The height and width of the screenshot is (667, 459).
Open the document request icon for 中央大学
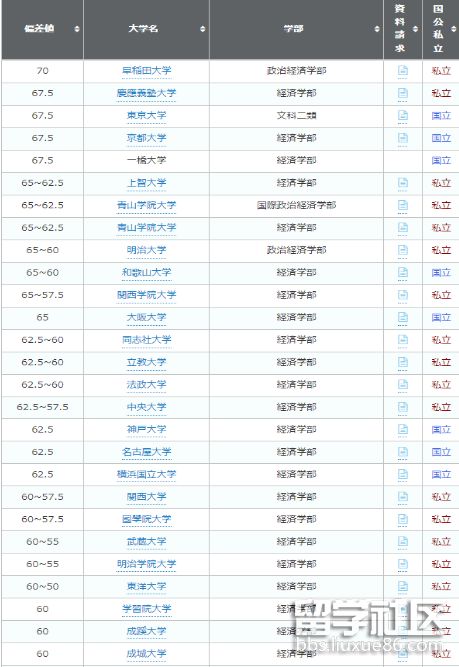pos(402,407)
